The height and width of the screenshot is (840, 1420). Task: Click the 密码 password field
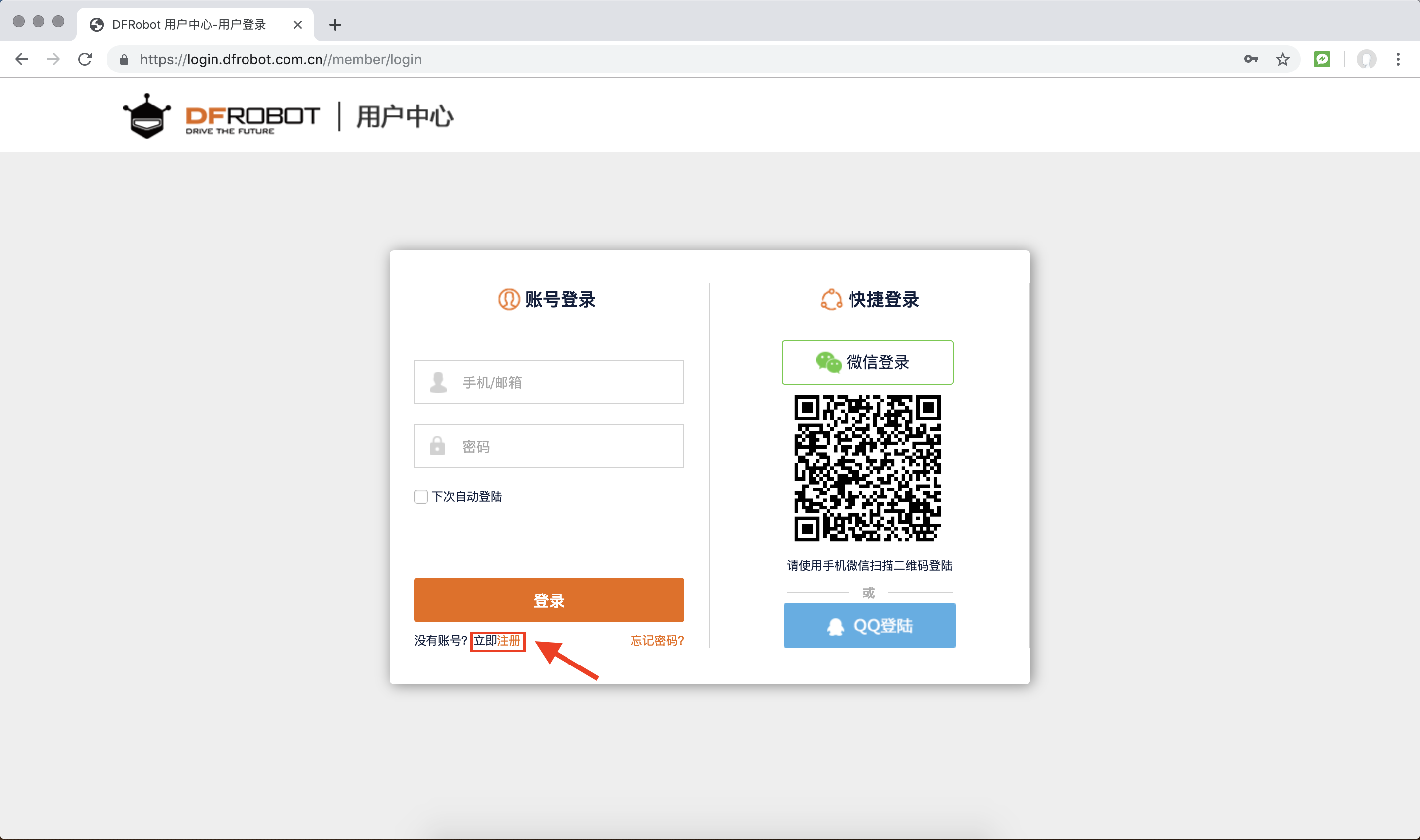coord(548,446)
